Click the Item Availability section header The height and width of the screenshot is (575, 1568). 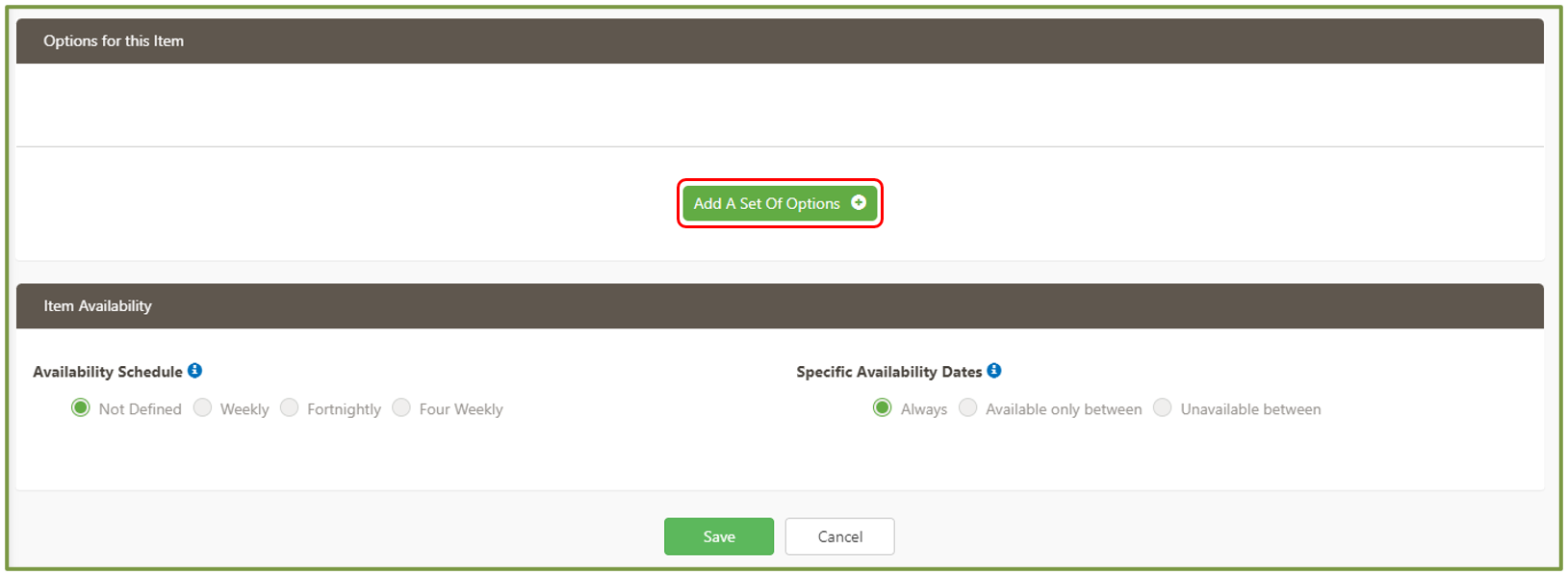coord(97,306)
